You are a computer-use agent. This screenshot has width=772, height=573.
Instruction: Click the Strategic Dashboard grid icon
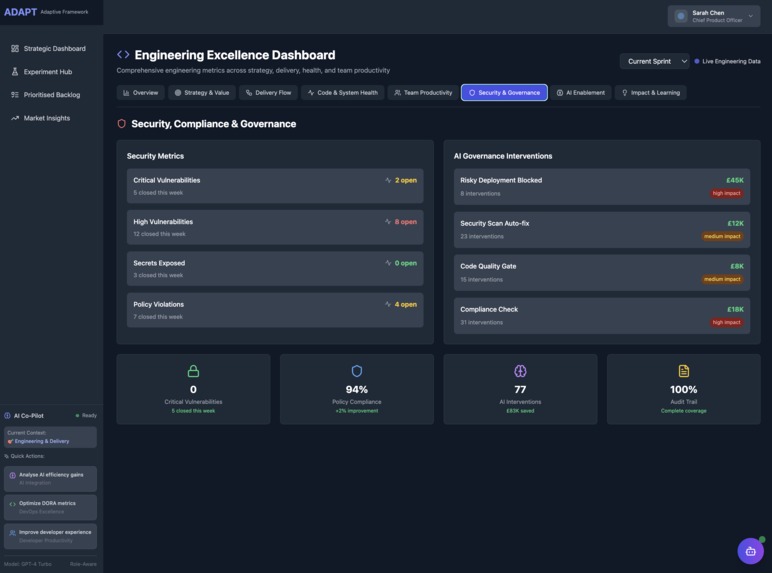tap(15, 48)
